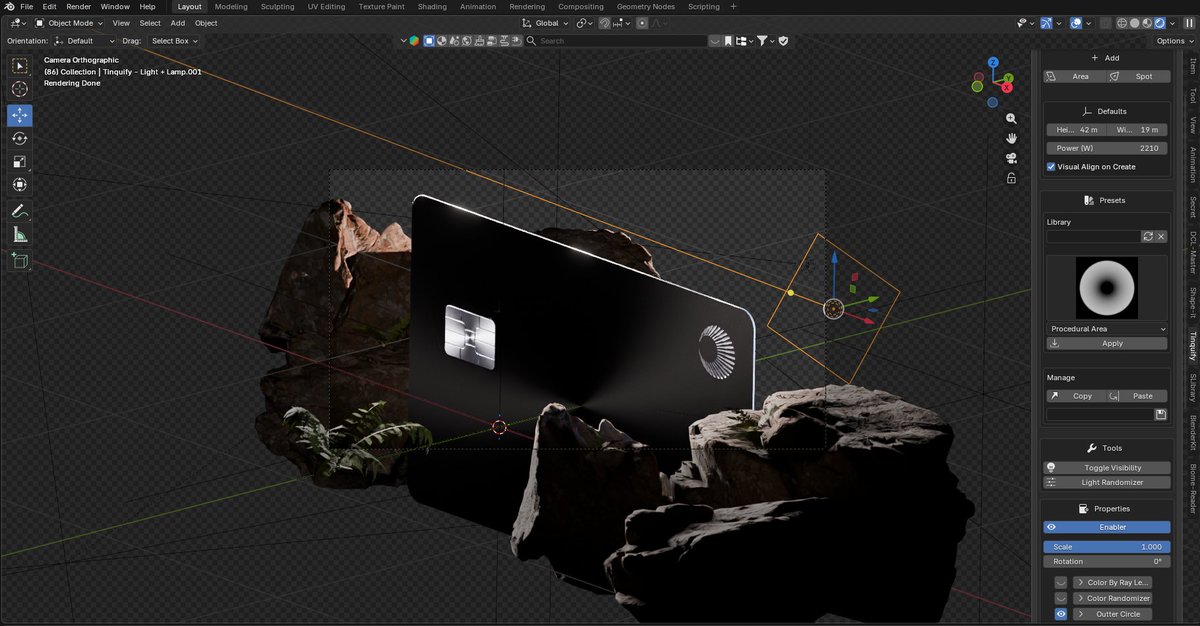Switch to material preview shading
1200x626 pixels.
coord(1148,22)
